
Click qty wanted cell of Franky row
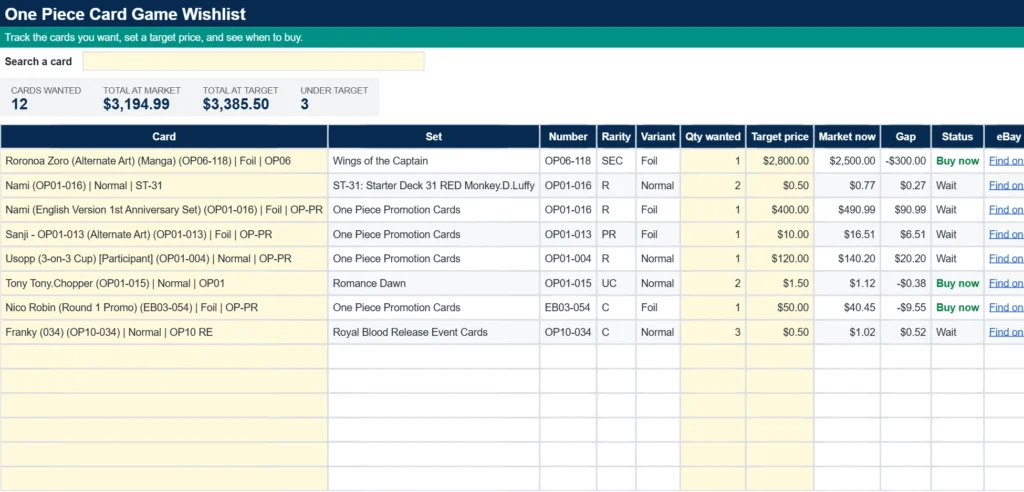pyautogui.click(x=713, y=333)
